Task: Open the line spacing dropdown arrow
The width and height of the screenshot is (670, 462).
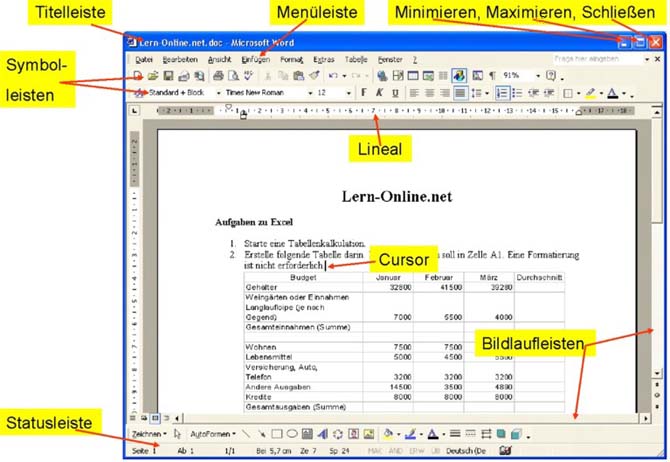Action: (487, 93)
